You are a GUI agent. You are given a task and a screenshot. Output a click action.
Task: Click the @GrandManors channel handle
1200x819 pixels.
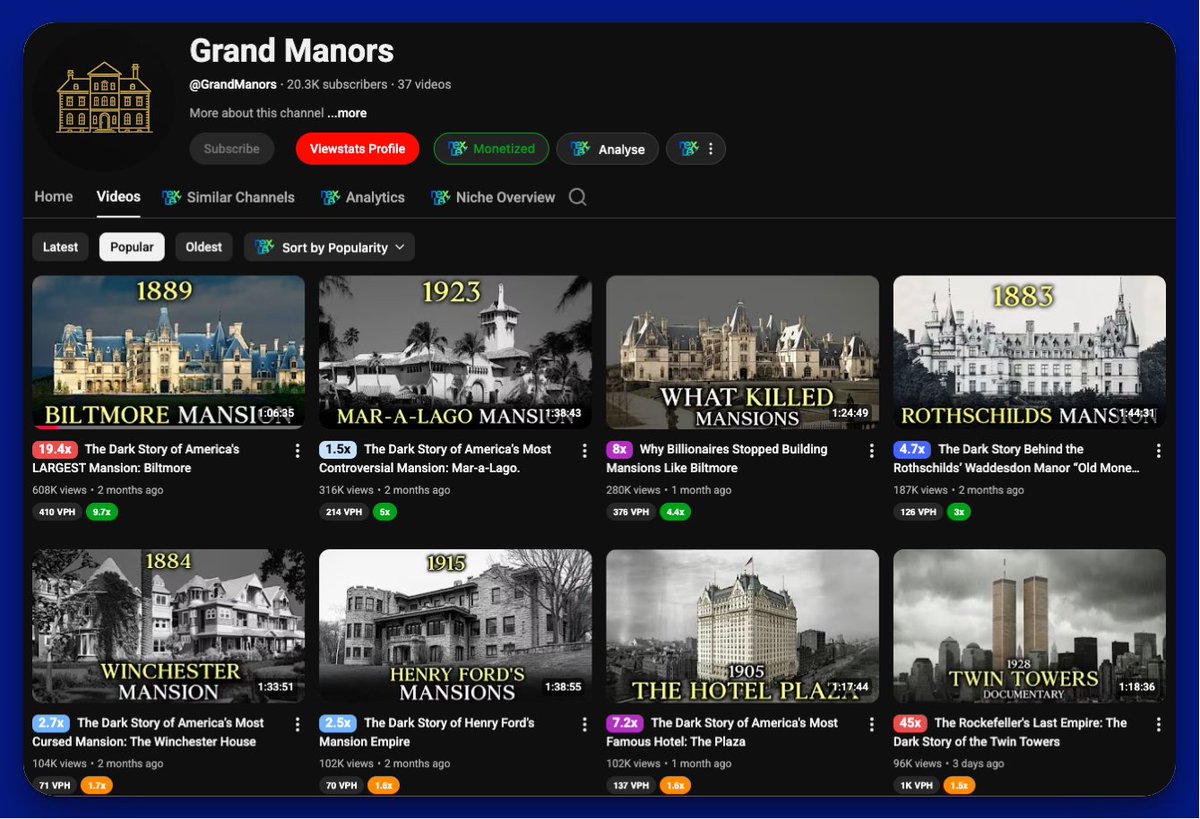point(233,85)
